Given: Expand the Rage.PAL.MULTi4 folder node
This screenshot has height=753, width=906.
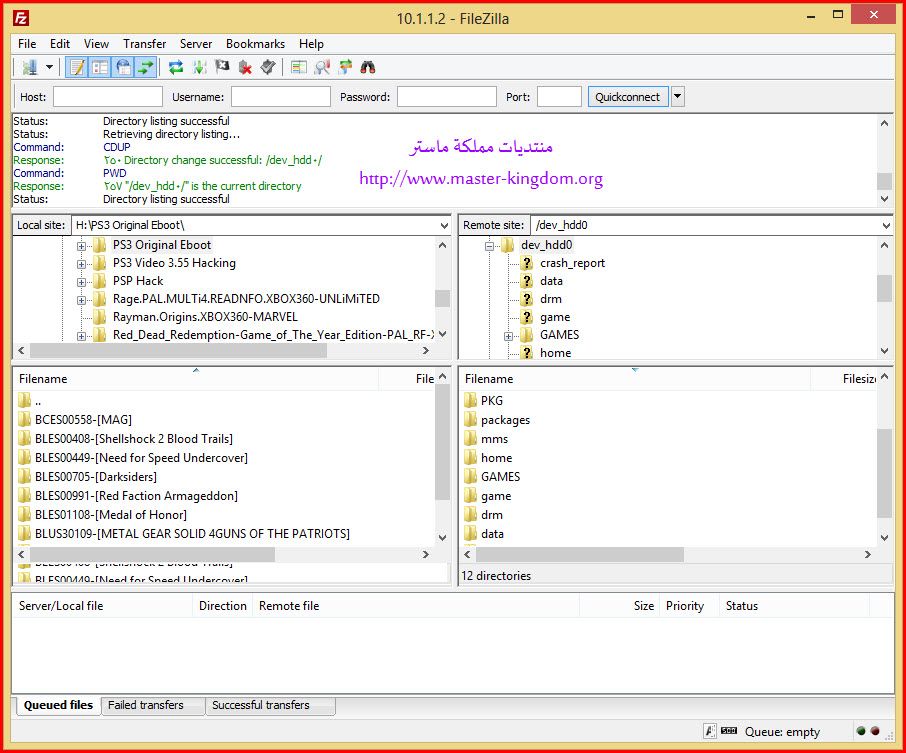Looking at the screenshot, I should [x=81, y=300].
